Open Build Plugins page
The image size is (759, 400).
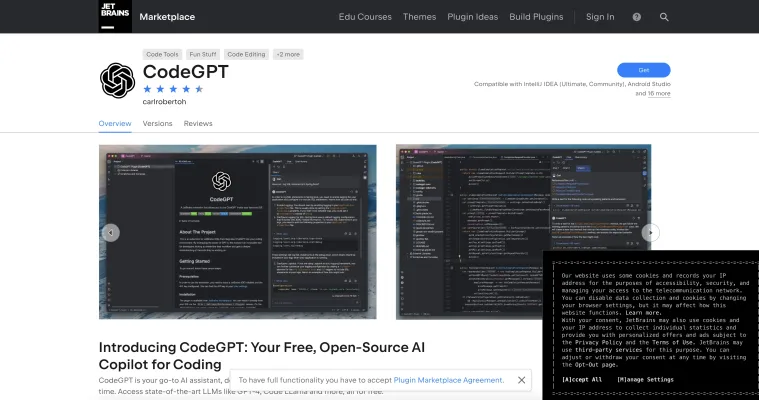click(x=536, y=17)
